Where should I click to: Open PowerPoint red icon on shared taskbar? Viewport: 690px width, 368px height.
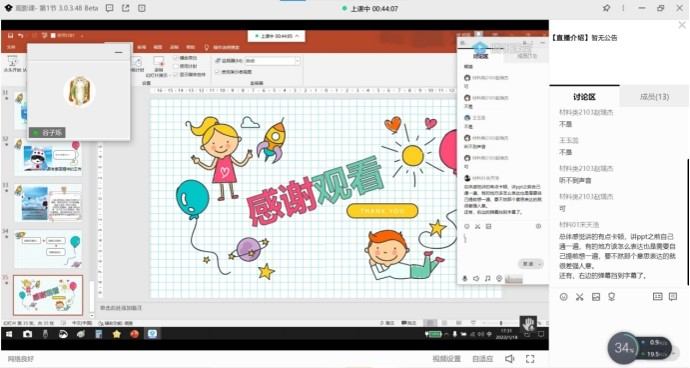(x=134, y=334)
